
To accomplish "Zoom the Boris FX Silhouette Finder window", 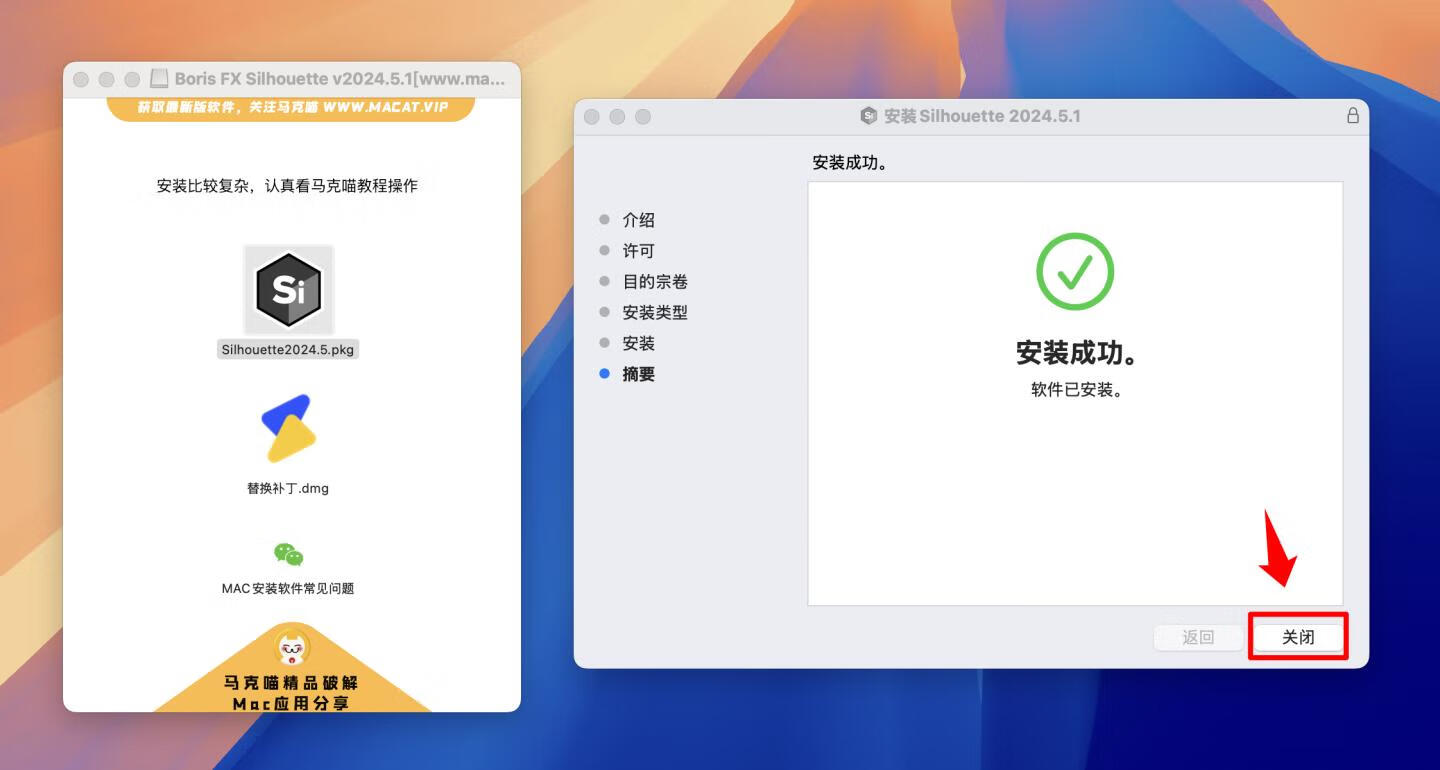I will (132, 79).
